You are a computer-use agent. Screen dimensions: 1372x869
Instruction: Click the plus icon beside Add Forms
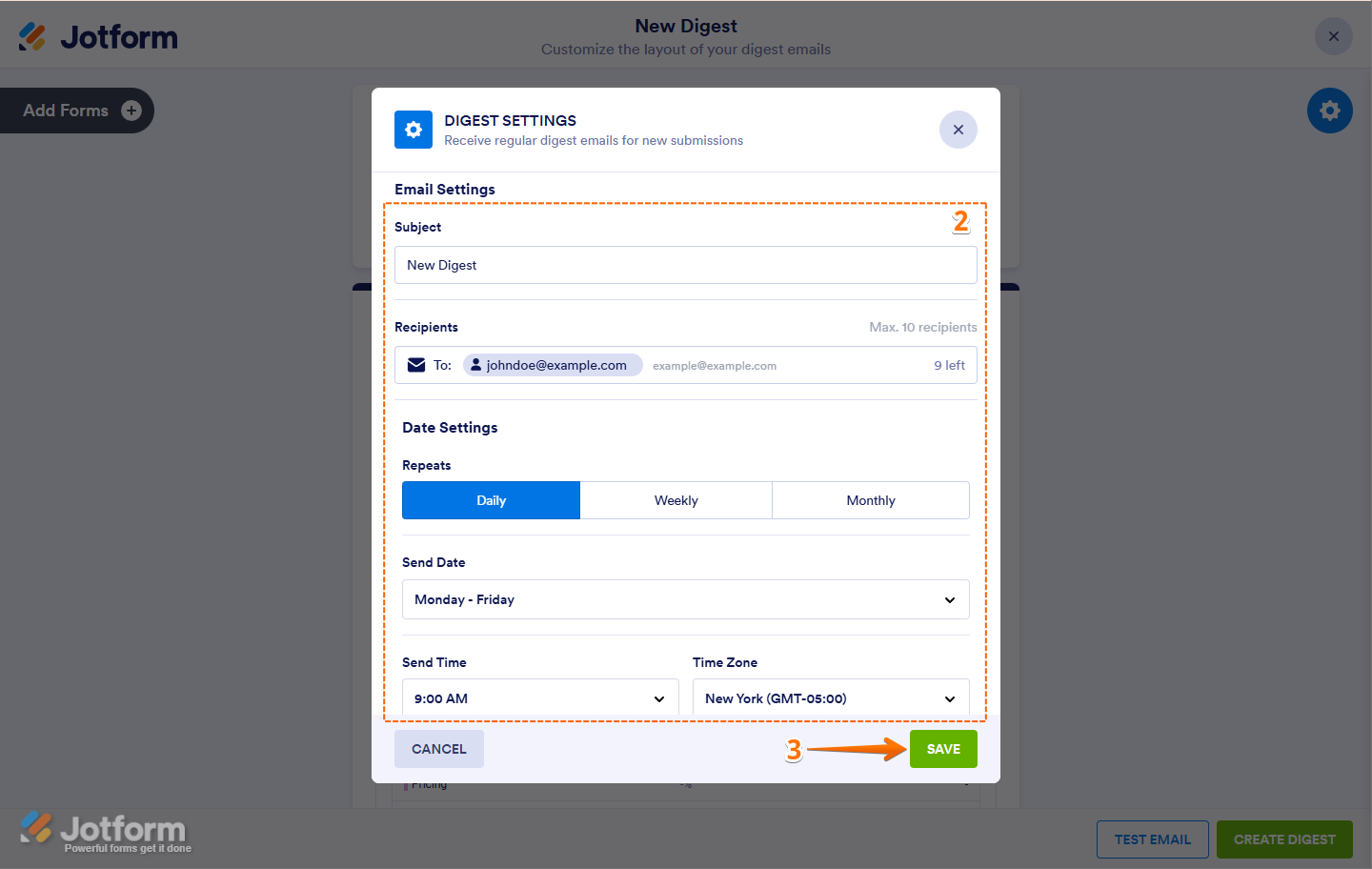[131, 111]
